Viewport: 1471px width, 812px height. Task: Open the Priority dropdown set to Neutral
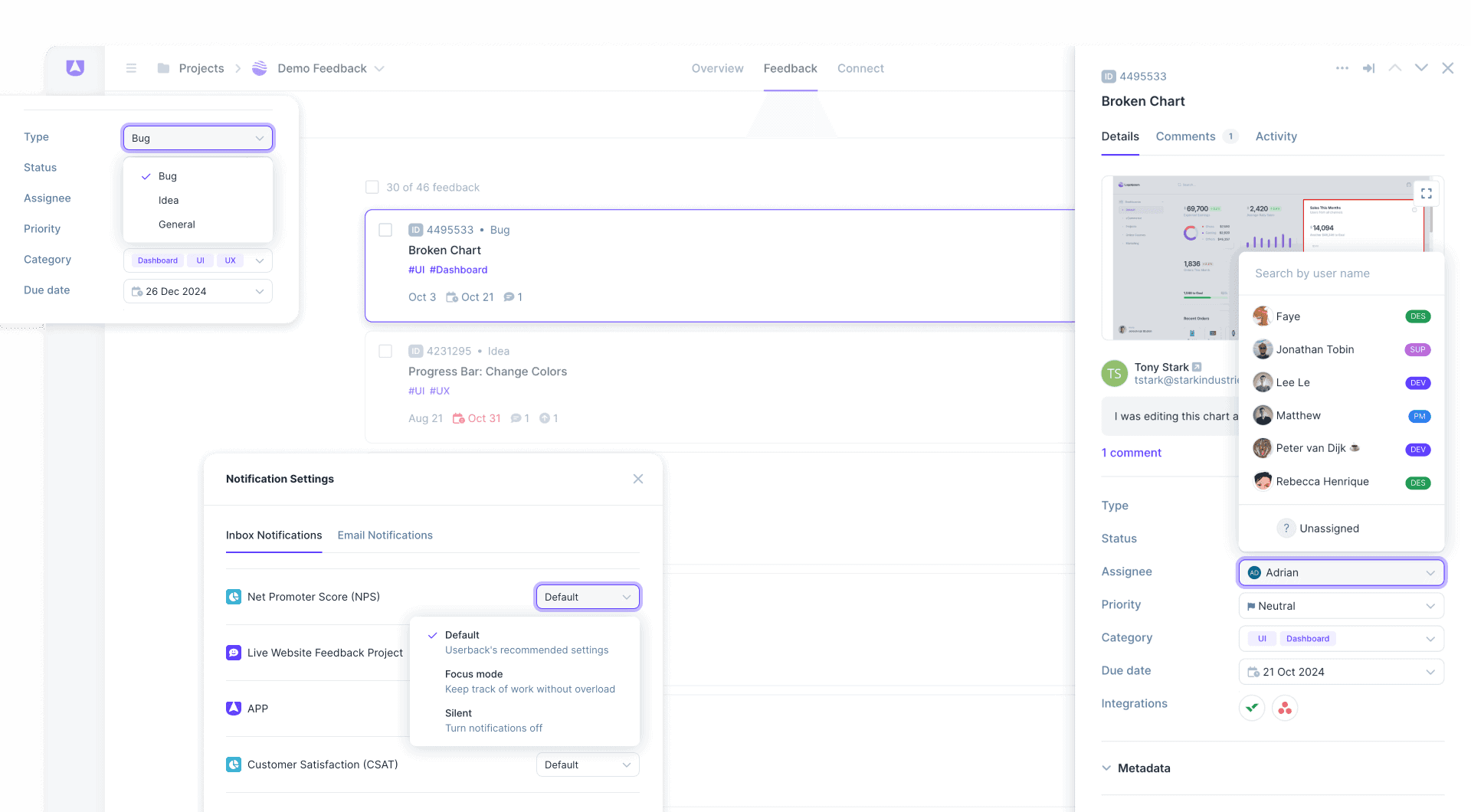(1341, 605)
